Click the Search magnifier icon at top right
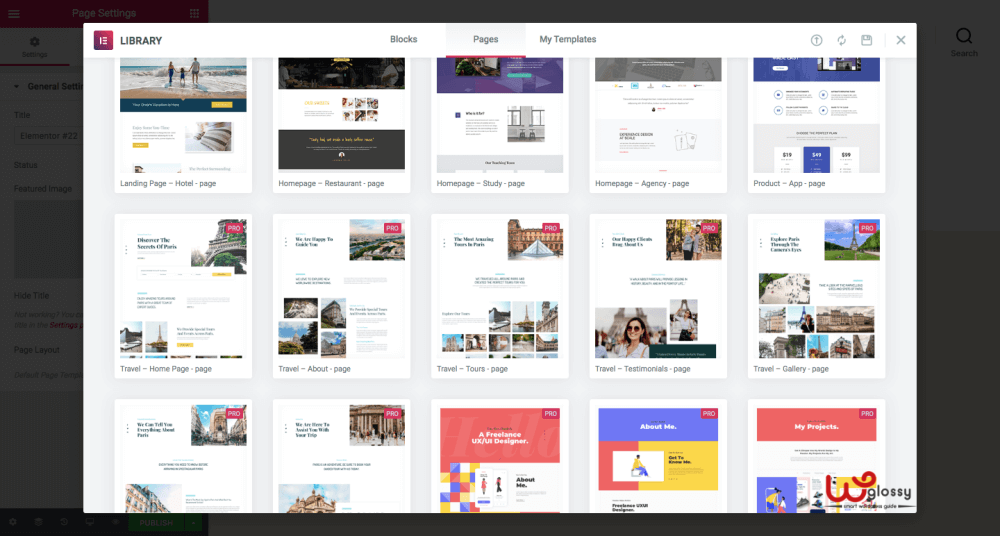The image size is (1000, 536). [x=964, y=36]
